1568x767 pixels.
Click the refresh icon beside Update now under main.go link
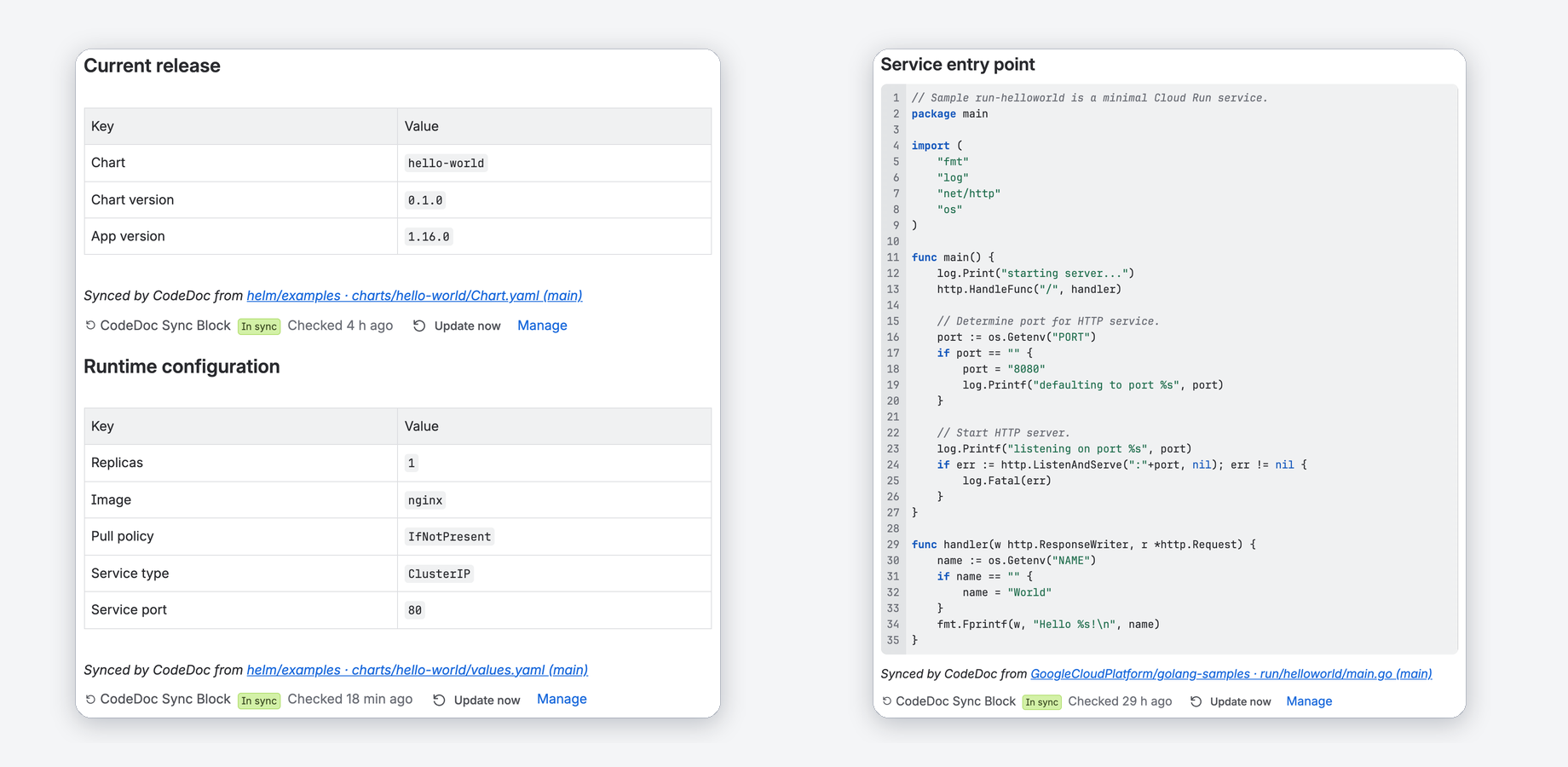point(1196,701)
